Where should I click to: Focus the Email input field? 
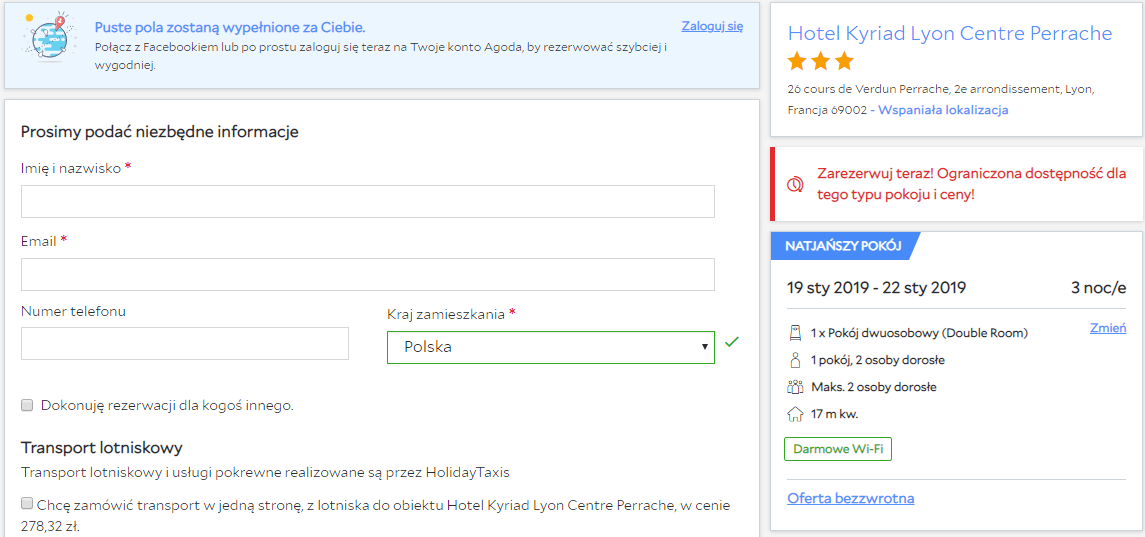367,275
